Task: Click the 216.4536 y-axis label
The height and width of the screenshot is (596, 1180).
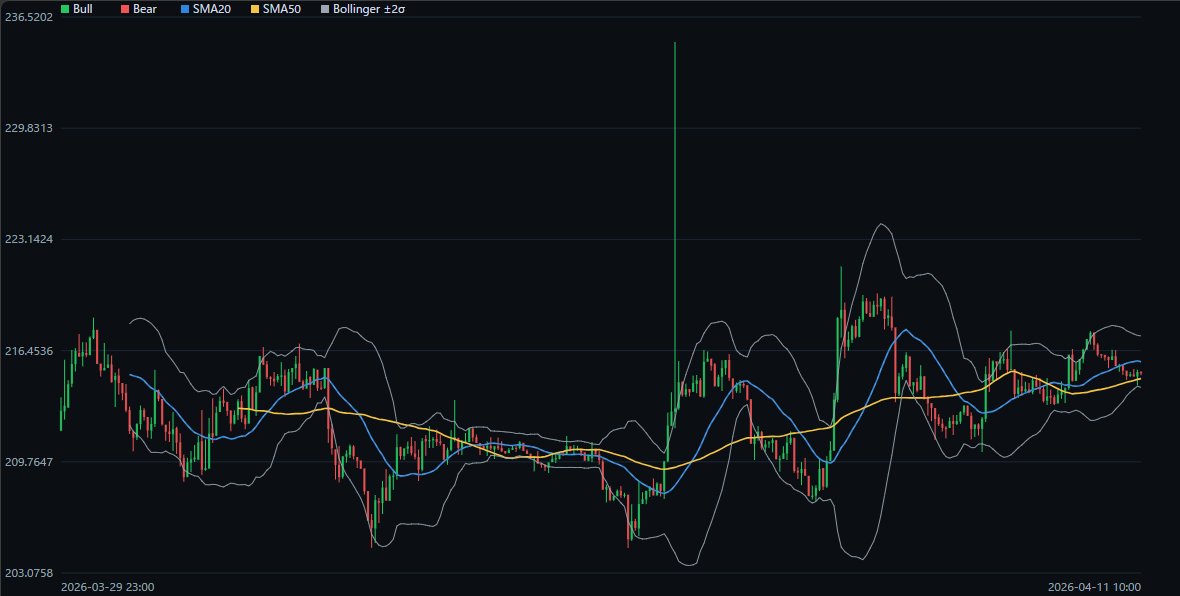Action: click(28, 351)
